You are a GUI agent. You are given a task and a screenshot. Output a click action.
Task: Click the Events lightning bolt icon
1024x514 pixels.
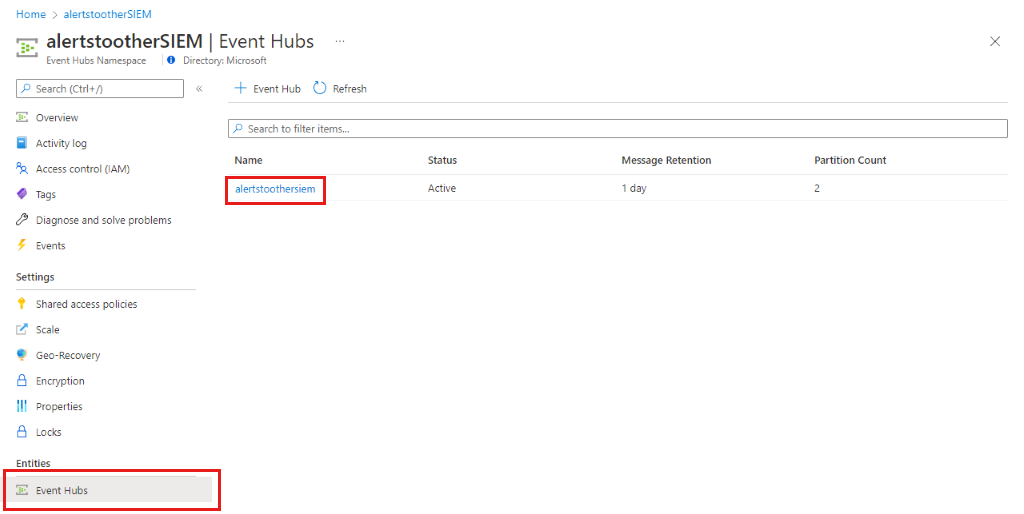tap(22, 245)
